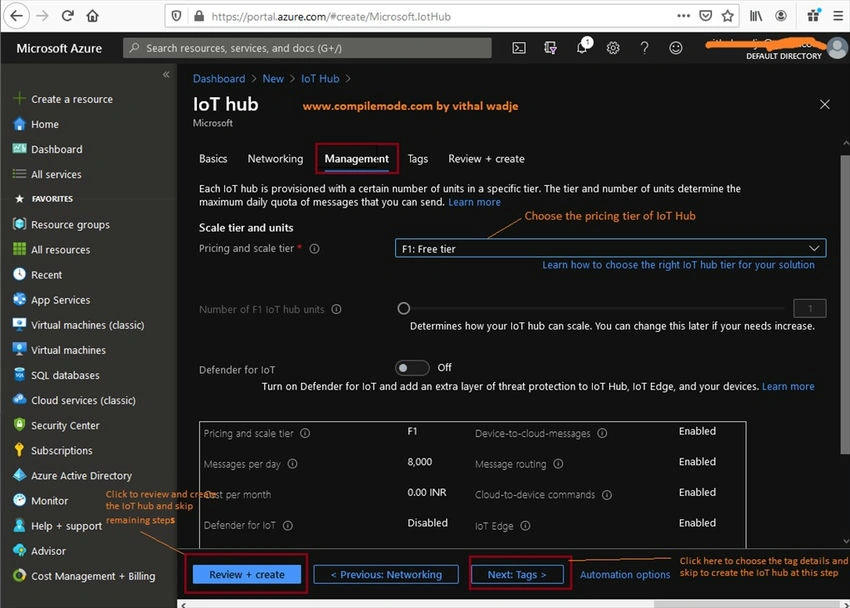
Task: Open the feedback smiley icon
Action: [675, 48]
